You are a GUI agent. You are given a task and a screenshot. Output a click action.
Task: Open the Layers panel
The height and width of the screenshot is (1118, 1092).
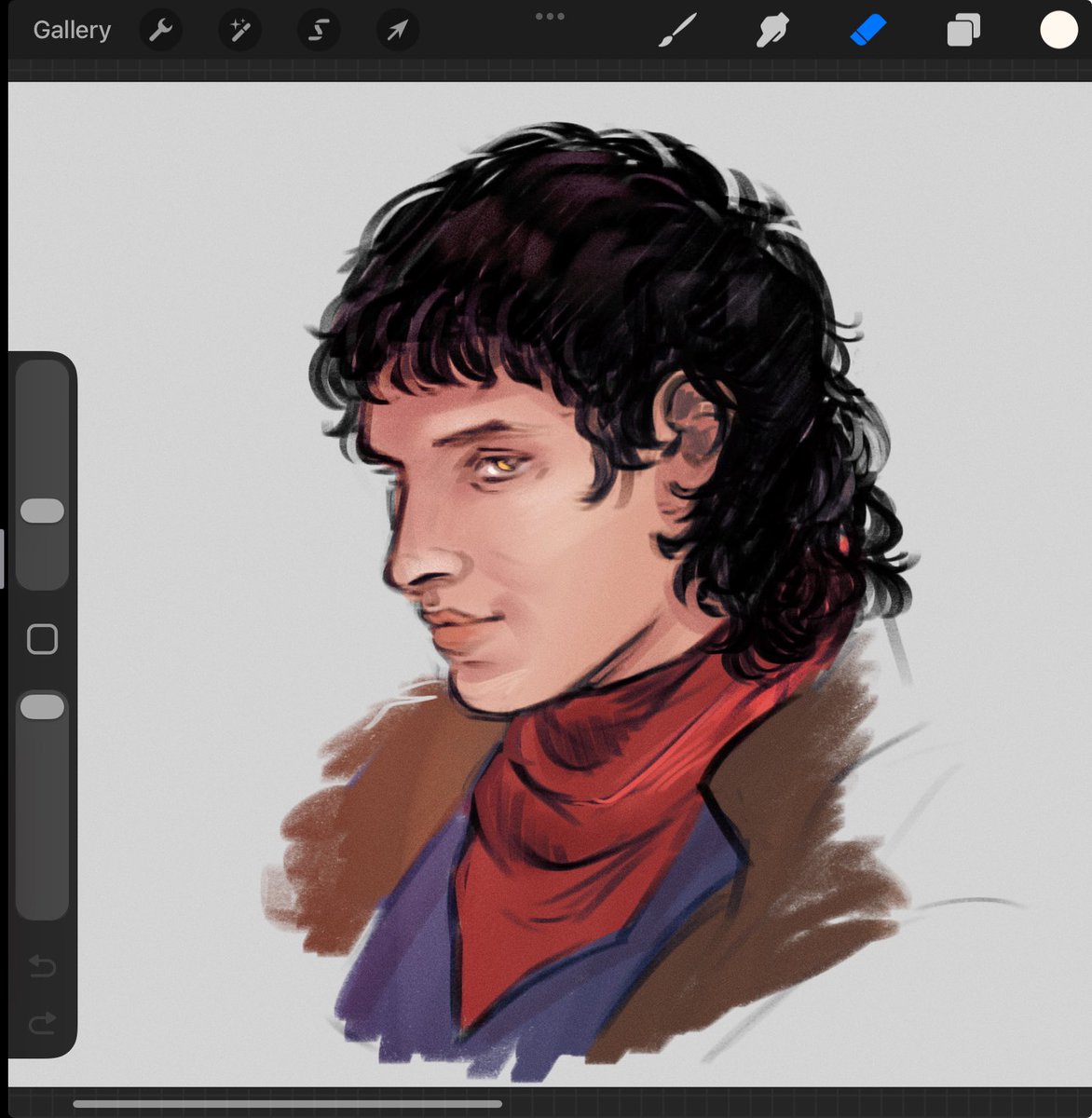963,29
